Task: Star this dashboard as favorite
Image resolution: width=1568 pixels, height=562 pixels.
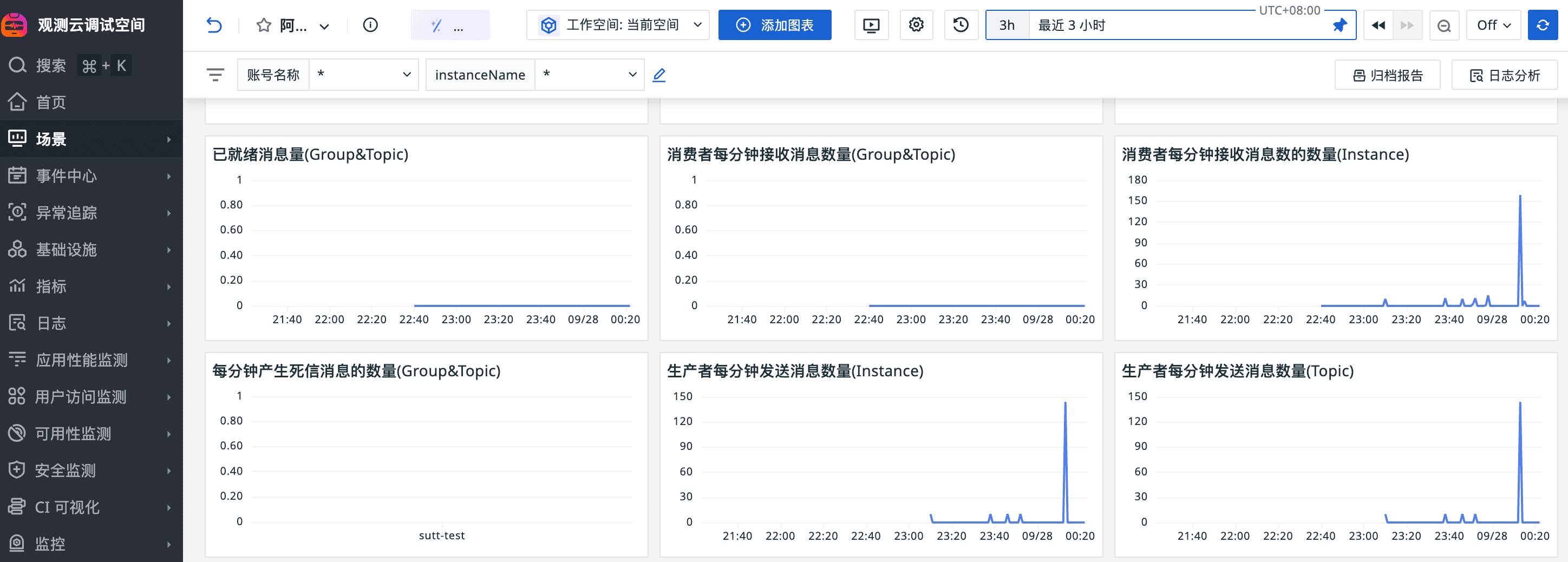Action: pyautogui.click(x=264, y=25)
